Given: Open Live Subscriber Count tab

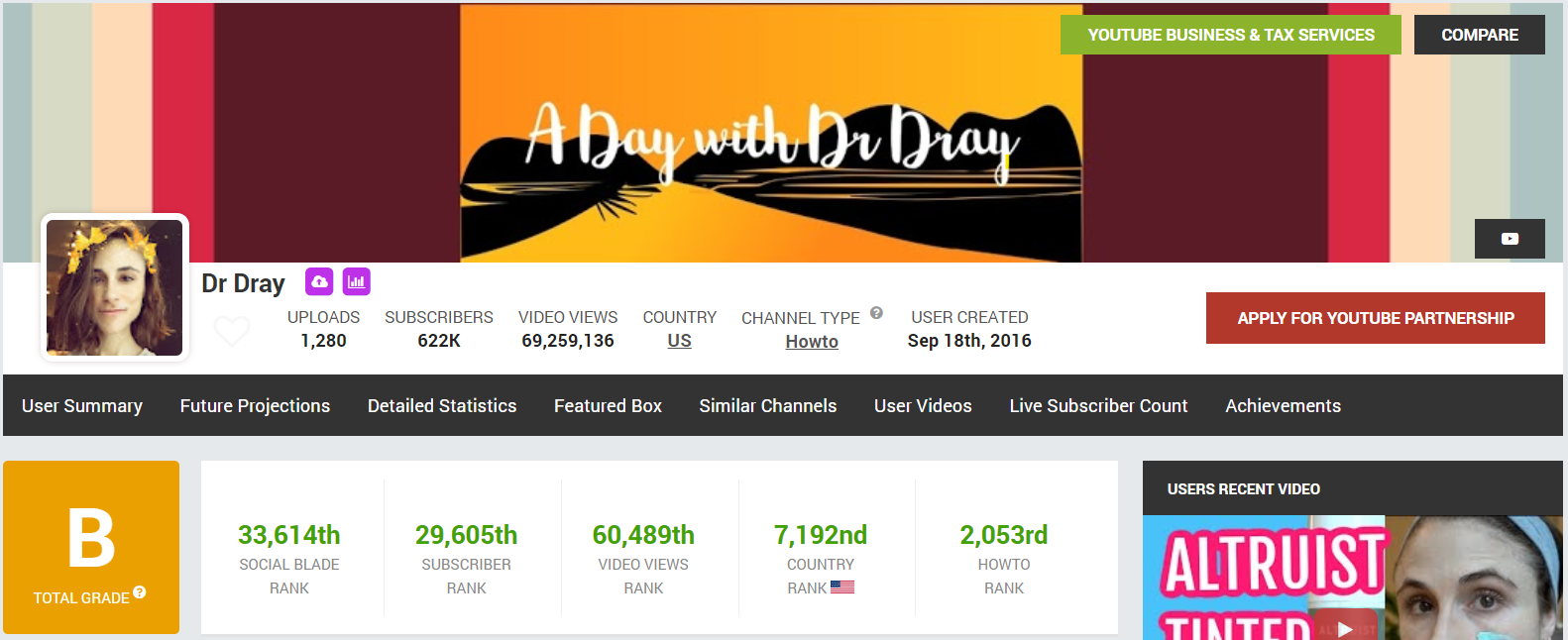Looking at the screenshot, I should pos(1098,406).
